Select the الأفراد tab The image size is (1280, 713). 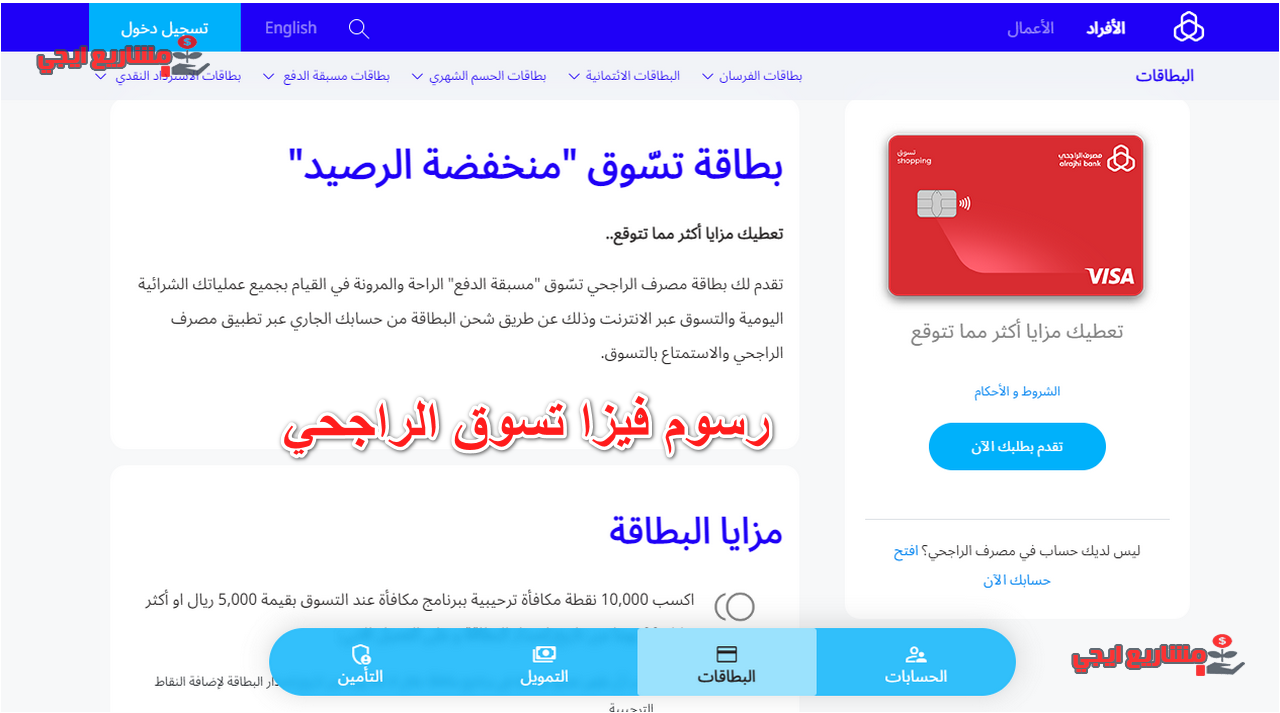tap(1106, 28)
